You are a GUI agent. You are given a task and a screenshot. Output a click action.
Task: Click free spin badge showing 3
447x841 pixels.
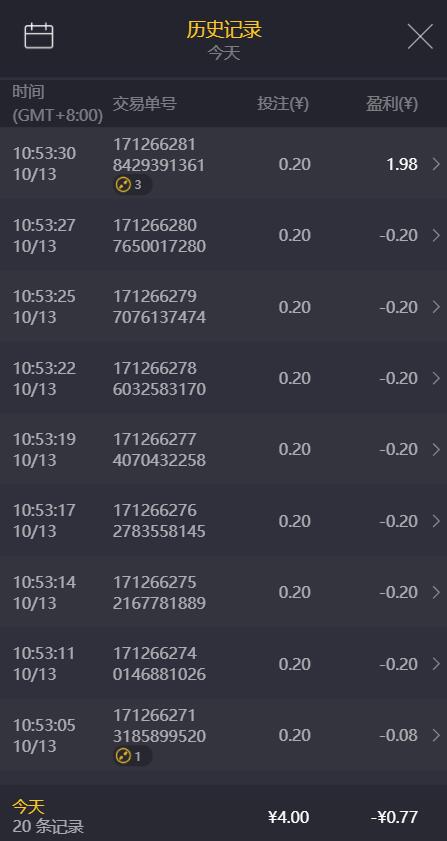click(133, 185)
